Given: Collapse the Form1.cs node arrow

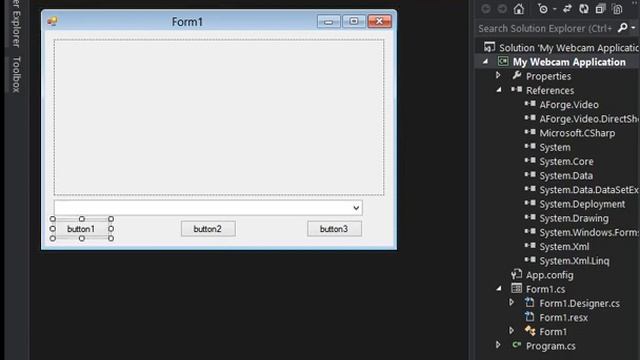Looking at the screenshot, I should click(499, 289).
